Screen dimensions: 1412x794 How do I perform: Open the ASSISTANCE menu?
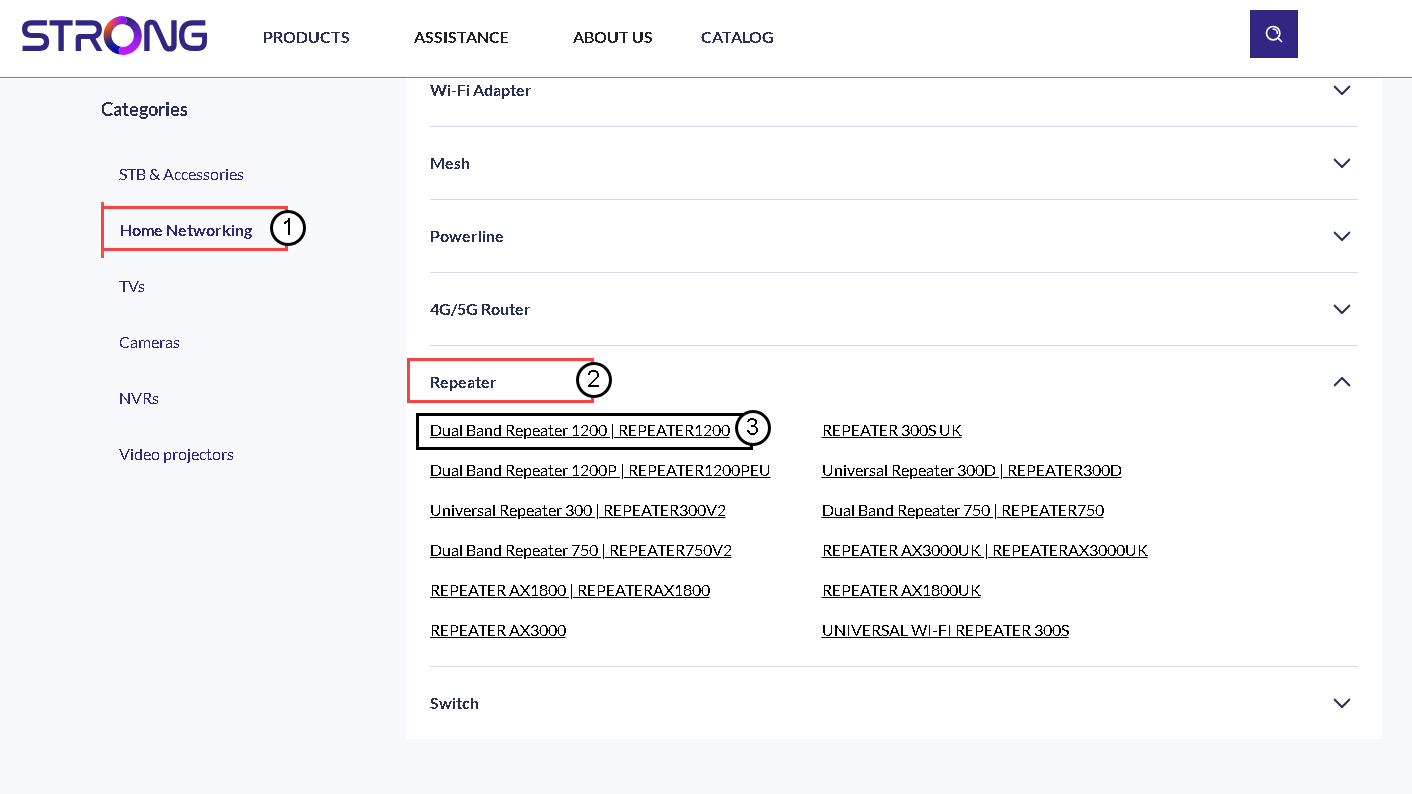click(x=461, y=37)
